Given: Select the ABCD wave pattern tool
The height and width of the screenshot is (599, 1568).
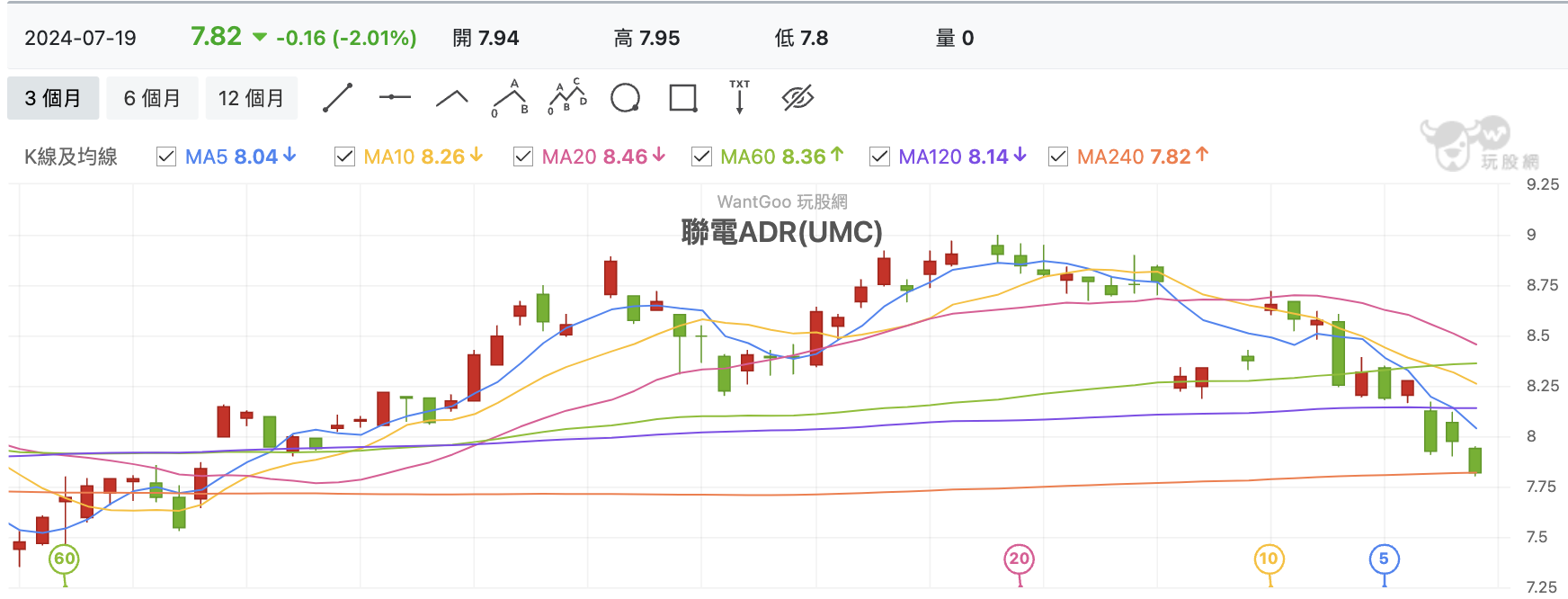Looking at the screenshot, I should [x=567, y=97].
